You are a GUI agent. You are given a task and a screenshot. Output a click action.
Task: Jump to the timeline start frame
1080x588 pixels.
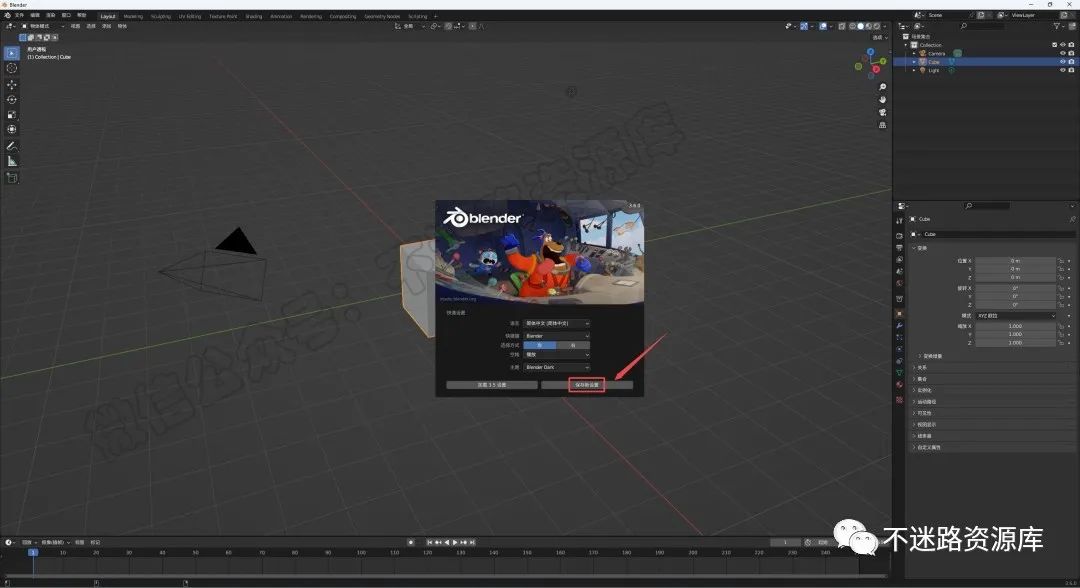click(x=430, y=543)
